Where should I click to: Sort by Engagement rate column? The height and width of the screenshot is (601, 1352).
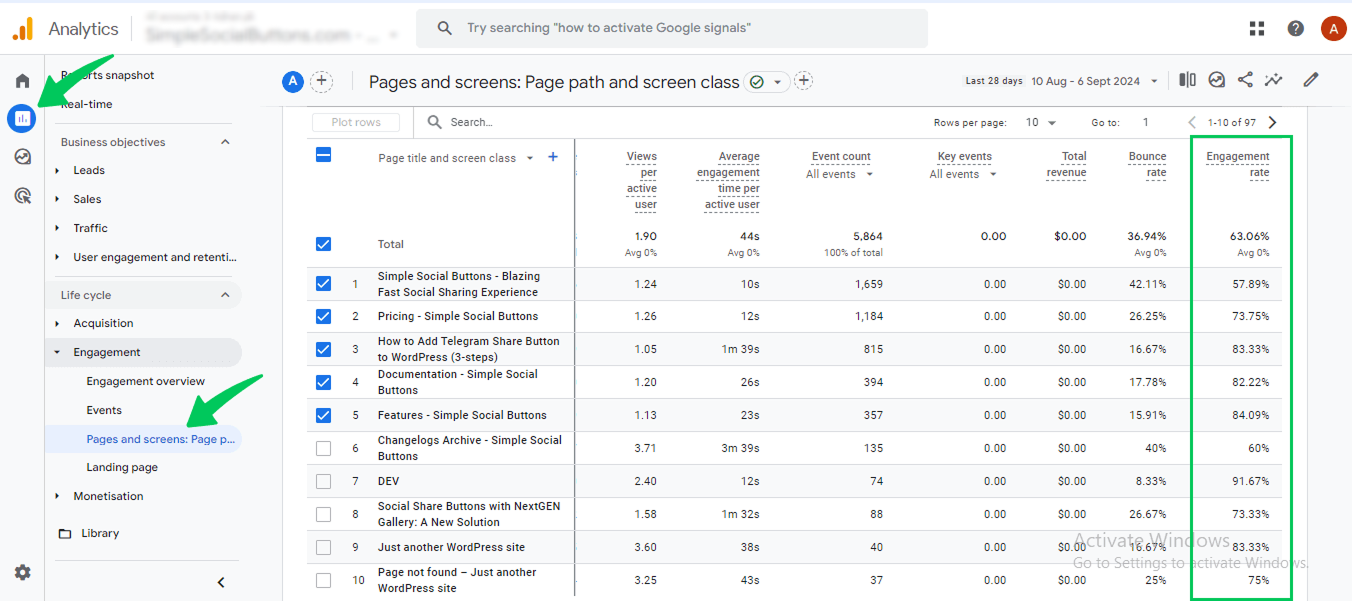click(1238, 164)
